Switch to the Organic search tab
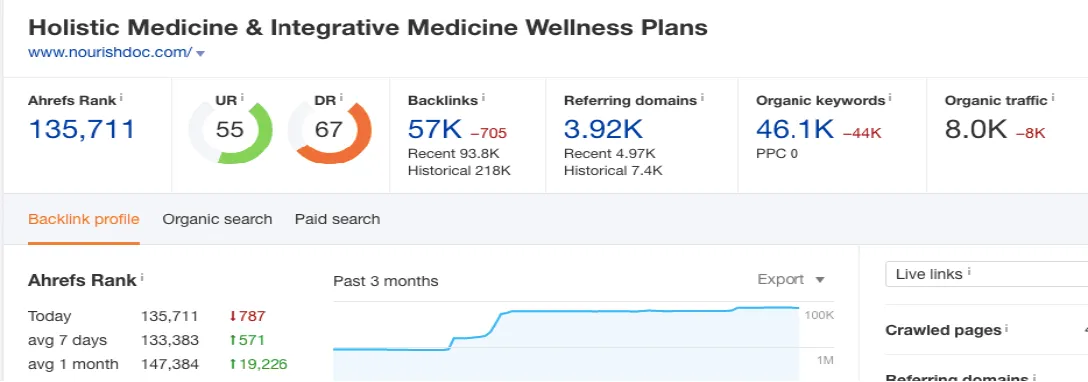This screenshot has height=382, width=1088. tap(217, 219)
